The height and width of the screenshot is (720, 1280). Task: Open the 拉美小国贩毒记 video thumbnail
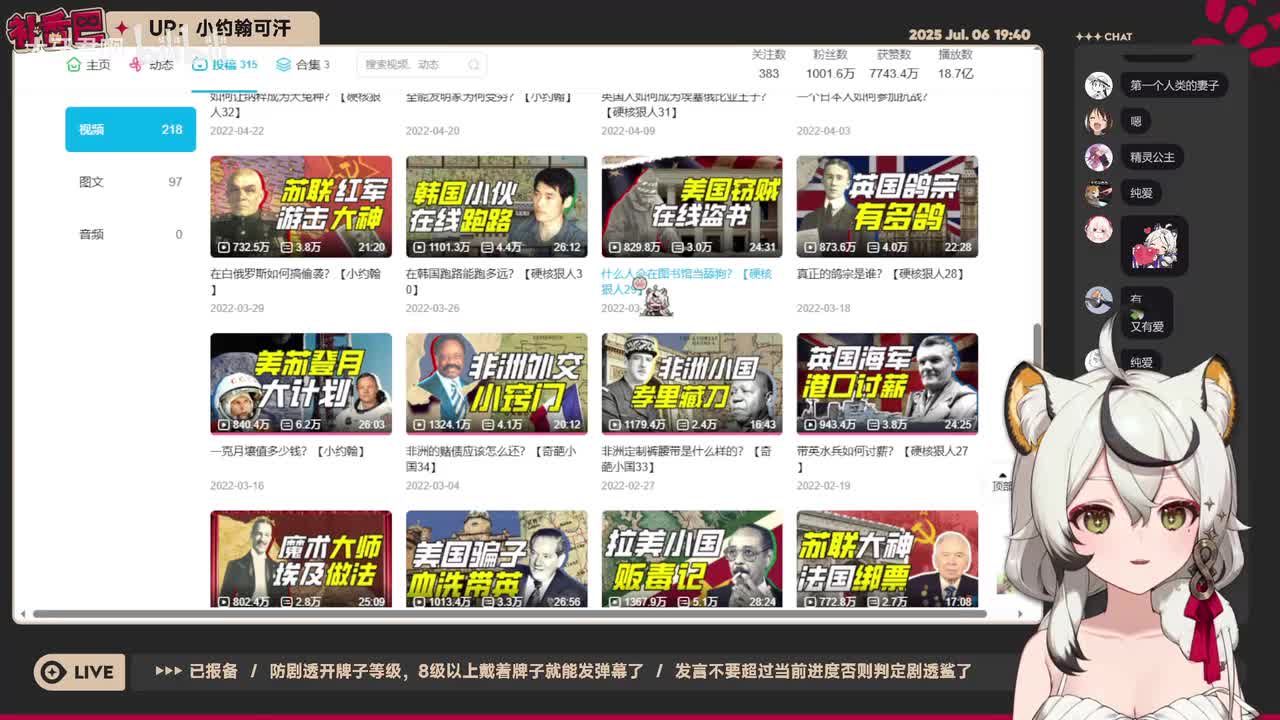[692, 559]
